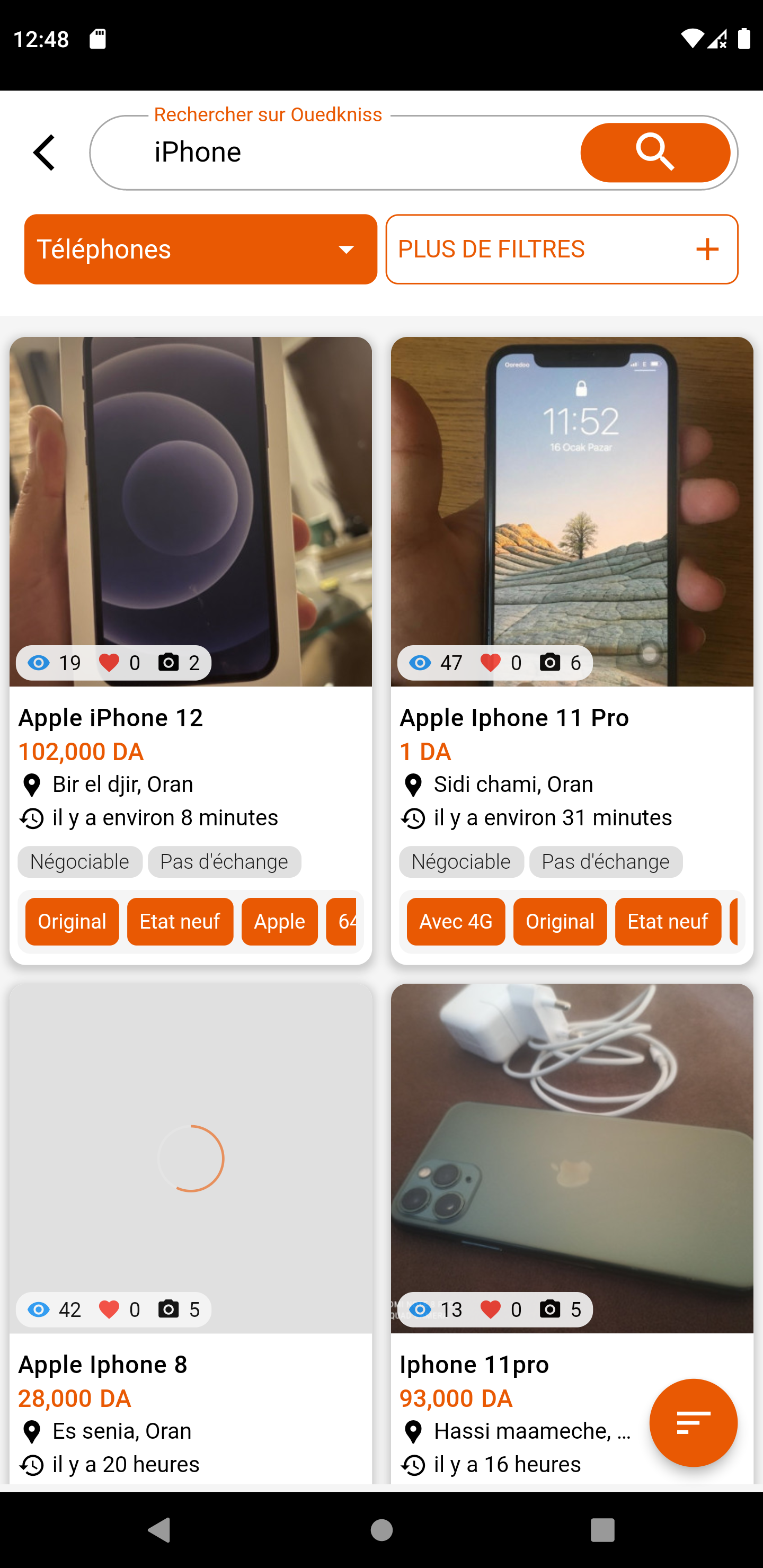Tap heart icon on Apple Iphone 11 Pro listing

[x=491, y=662]
